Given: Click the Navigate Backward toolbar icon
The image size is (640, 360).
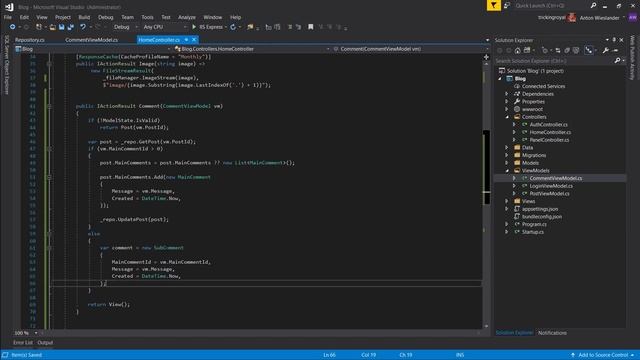Looking at the screenshot, I should [x=13, y=27].
